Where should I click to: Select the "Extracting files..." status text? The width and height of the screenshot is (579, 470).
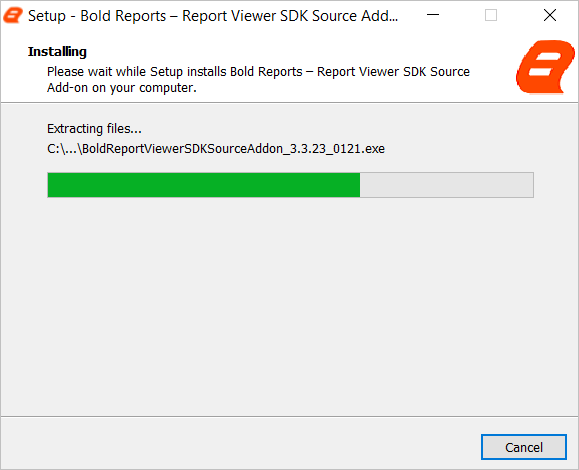point(94,128)
